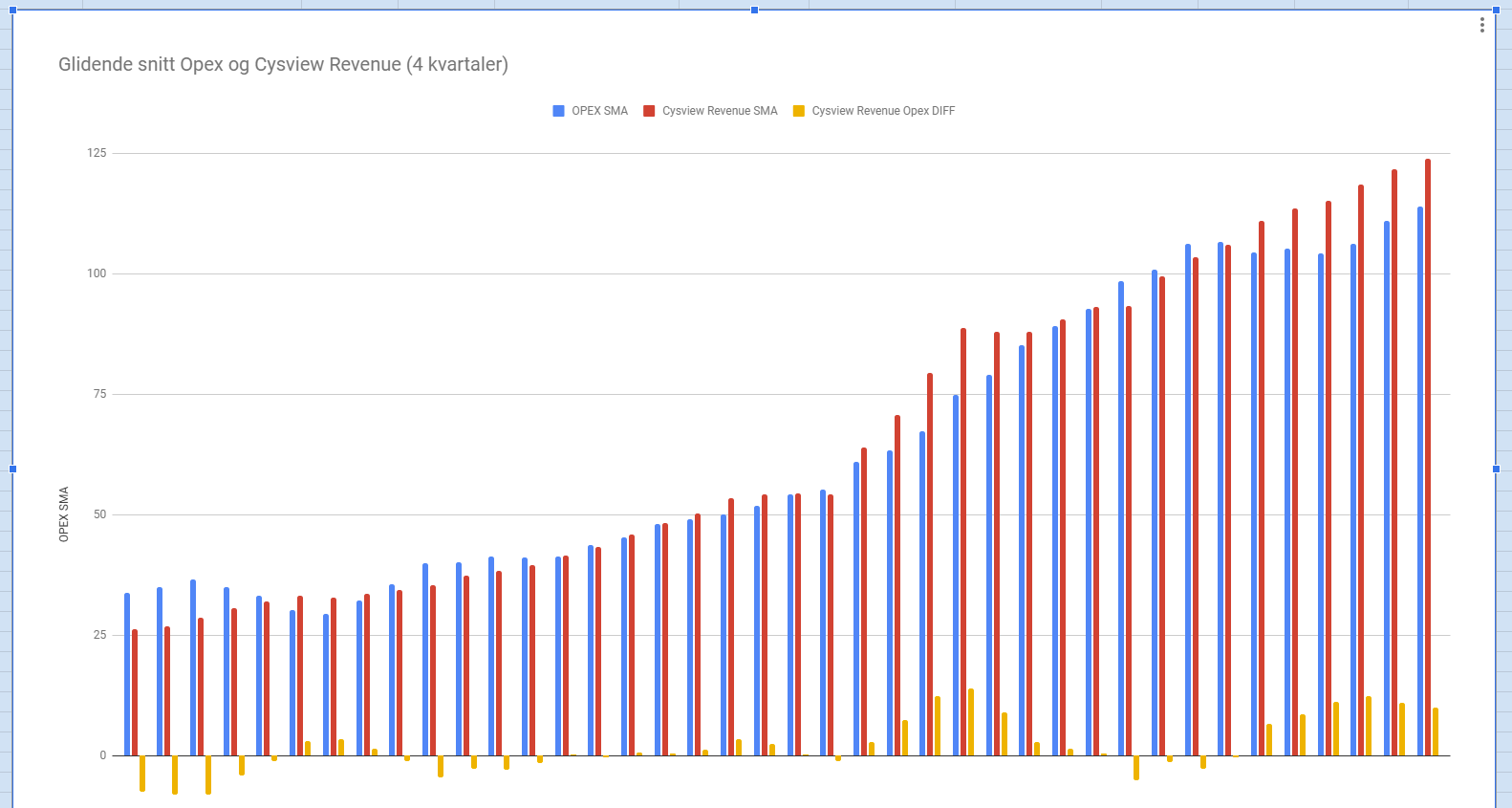Click the y-axis label 75

point(99,394)
